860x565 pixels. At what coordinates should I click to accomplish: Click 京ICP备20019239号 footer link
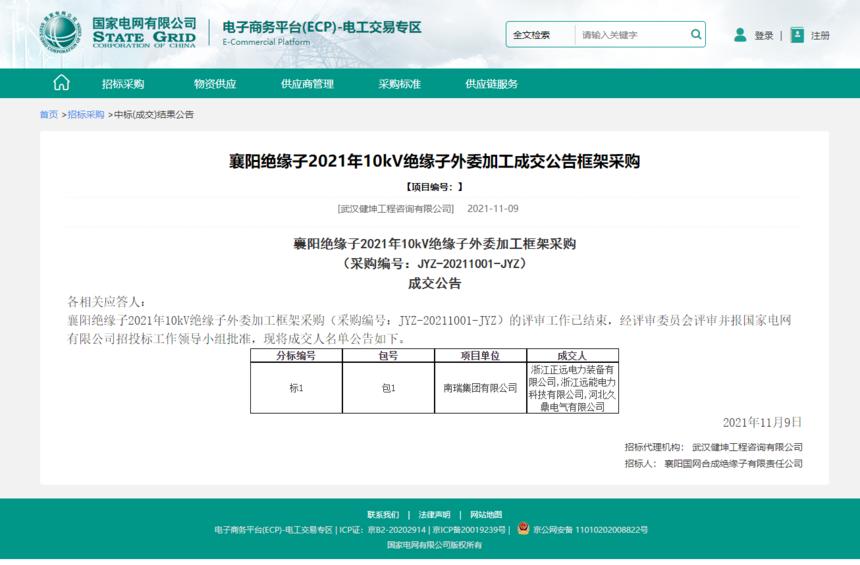point(469,530)
